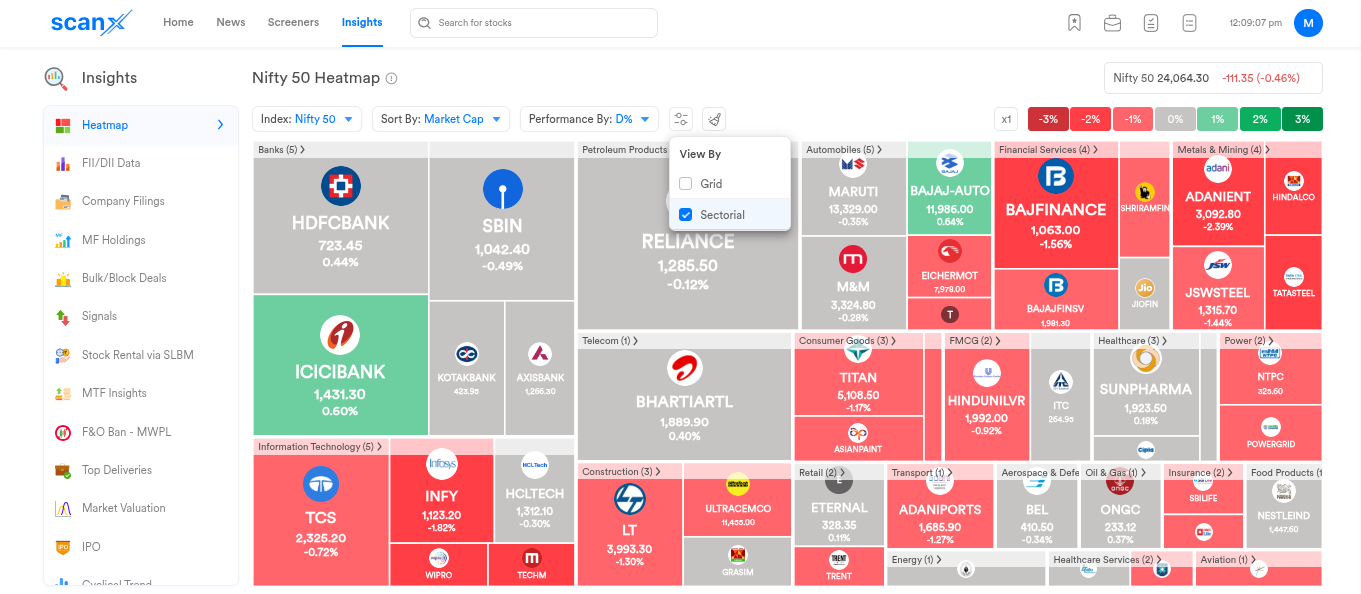
Task: Expand the Metals & Mining (4) sector
Action: coord(1224,150)
